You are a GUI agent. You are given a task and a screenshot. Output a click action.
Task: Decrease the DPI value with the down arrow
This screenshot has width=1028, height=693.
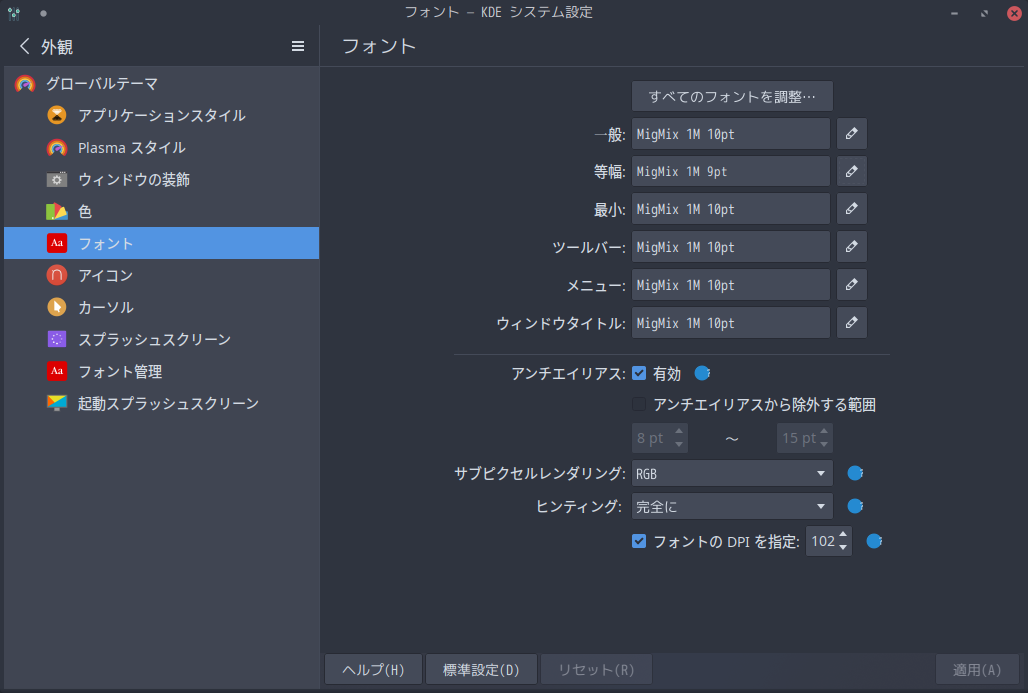tap(843, 547)
